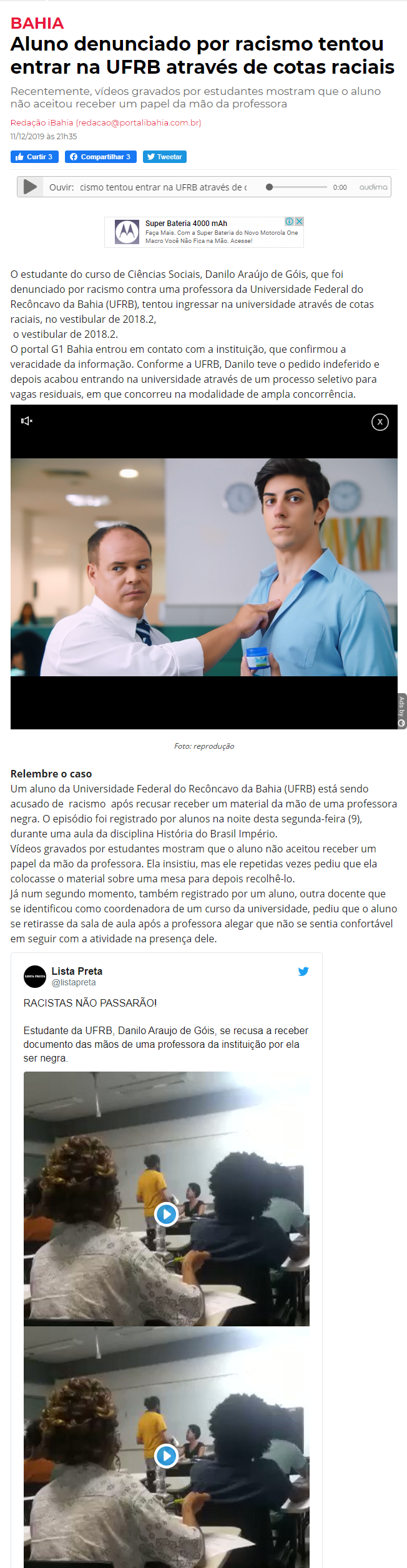The height and width of the screenshot is (1568, 407).
Task: Play the Audima audio narration
Action: point(29,187)
